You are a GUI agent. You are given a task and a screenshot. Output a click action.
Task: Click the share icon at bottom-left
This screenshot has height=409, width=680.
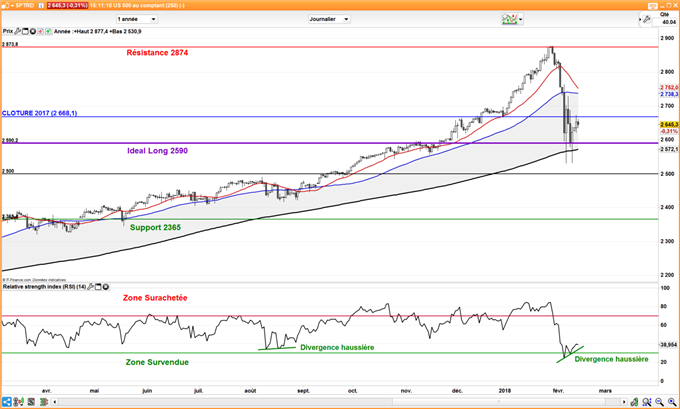(7, 402)
